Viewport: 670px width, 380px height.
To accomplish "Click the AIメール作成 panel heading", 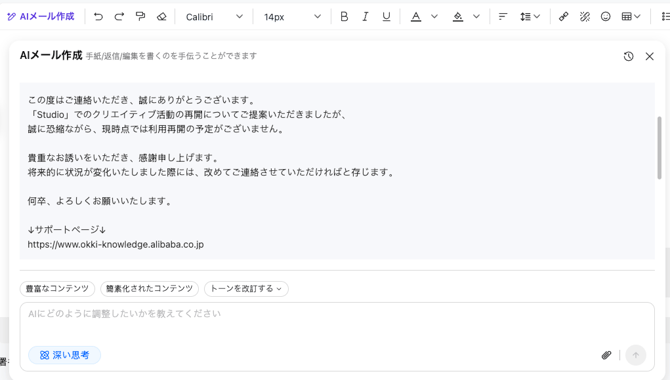I will click(51, 56).
